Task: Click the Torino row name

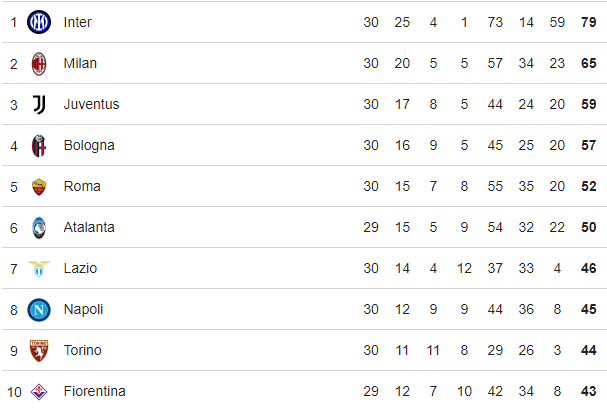Action: (x=82, y=350)
